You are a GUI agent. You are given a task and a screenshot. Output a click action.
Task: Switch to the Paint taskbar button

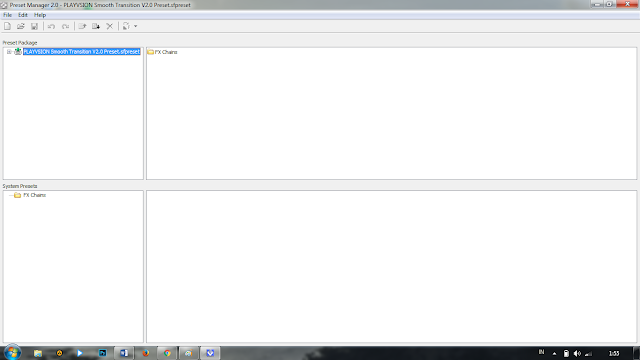click(189, 353)
